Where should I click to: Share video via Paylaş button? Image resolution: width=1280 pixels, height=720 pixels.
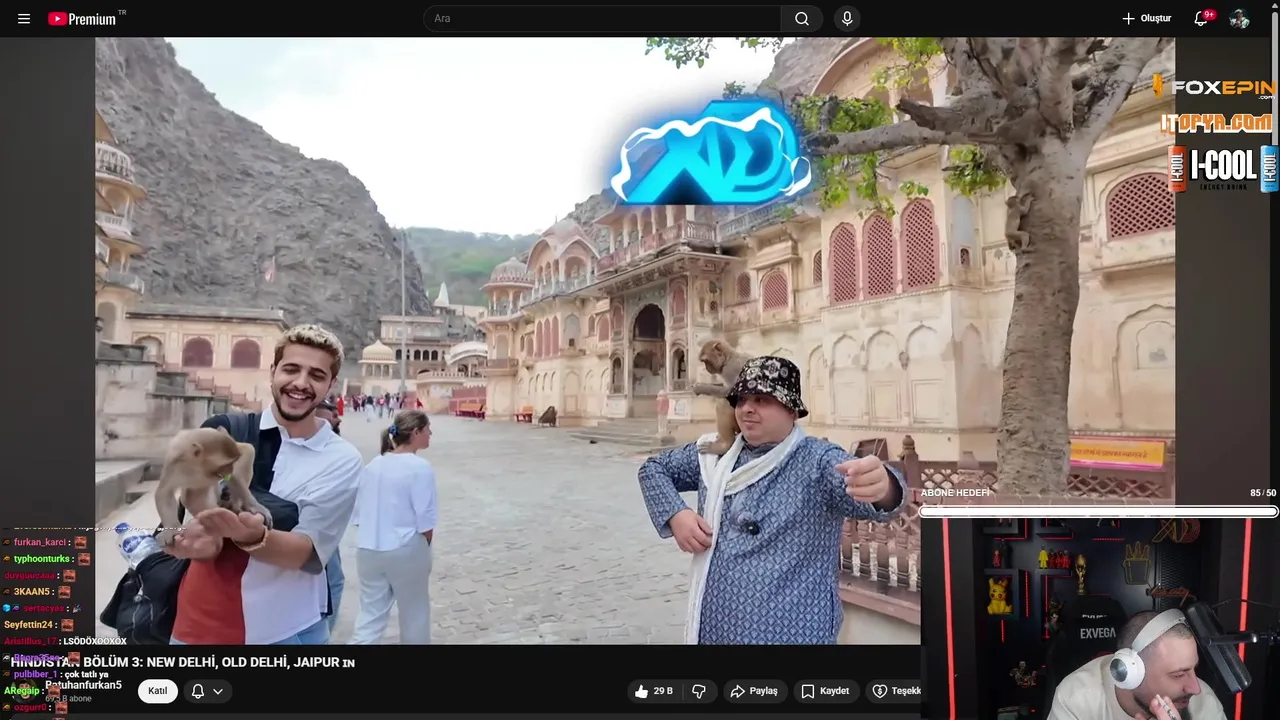pyautogui.click(x=754, y=691)
